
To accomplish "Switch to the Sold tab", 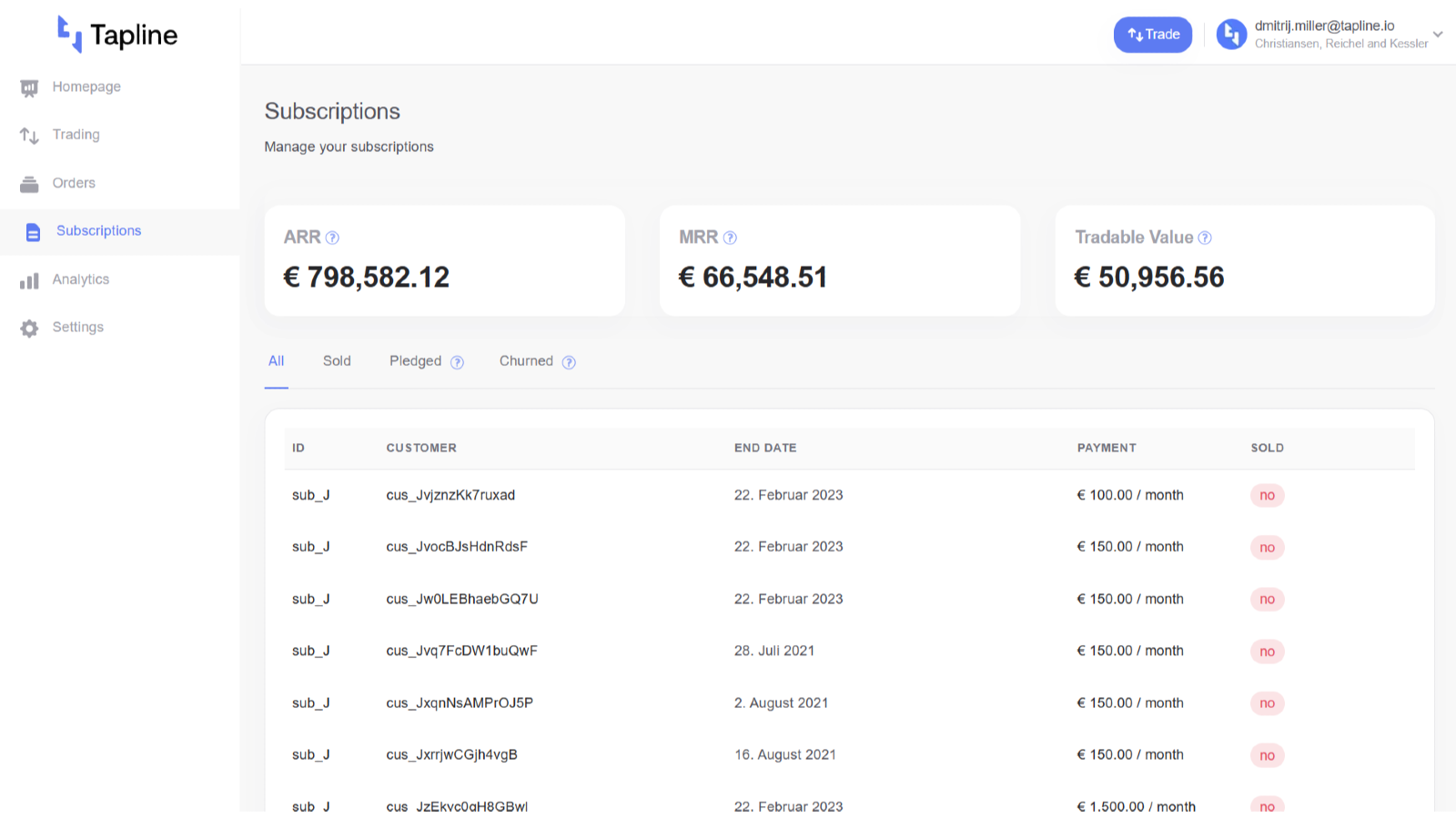I will pos(337,361).
